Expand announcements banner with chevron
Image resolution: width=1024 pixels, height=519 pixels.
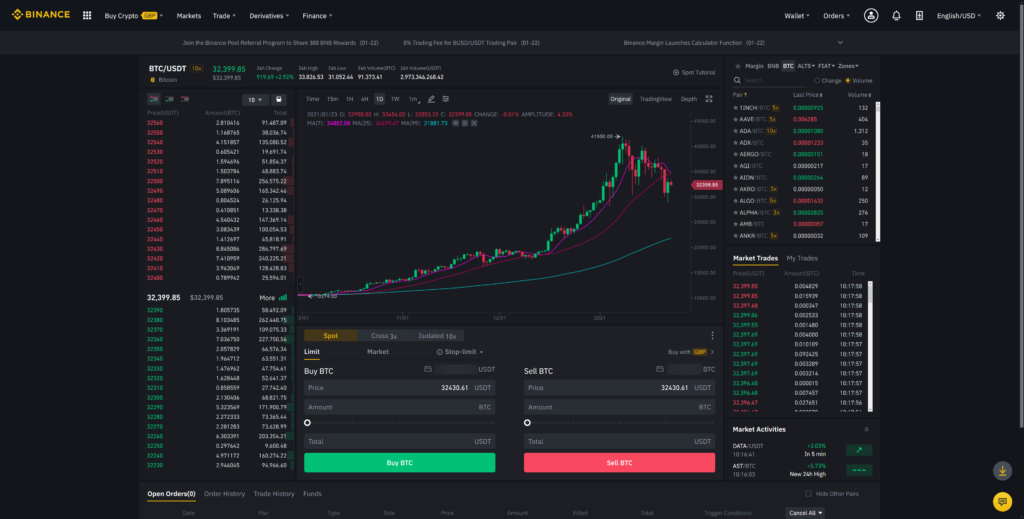click(x=840, y=42)
